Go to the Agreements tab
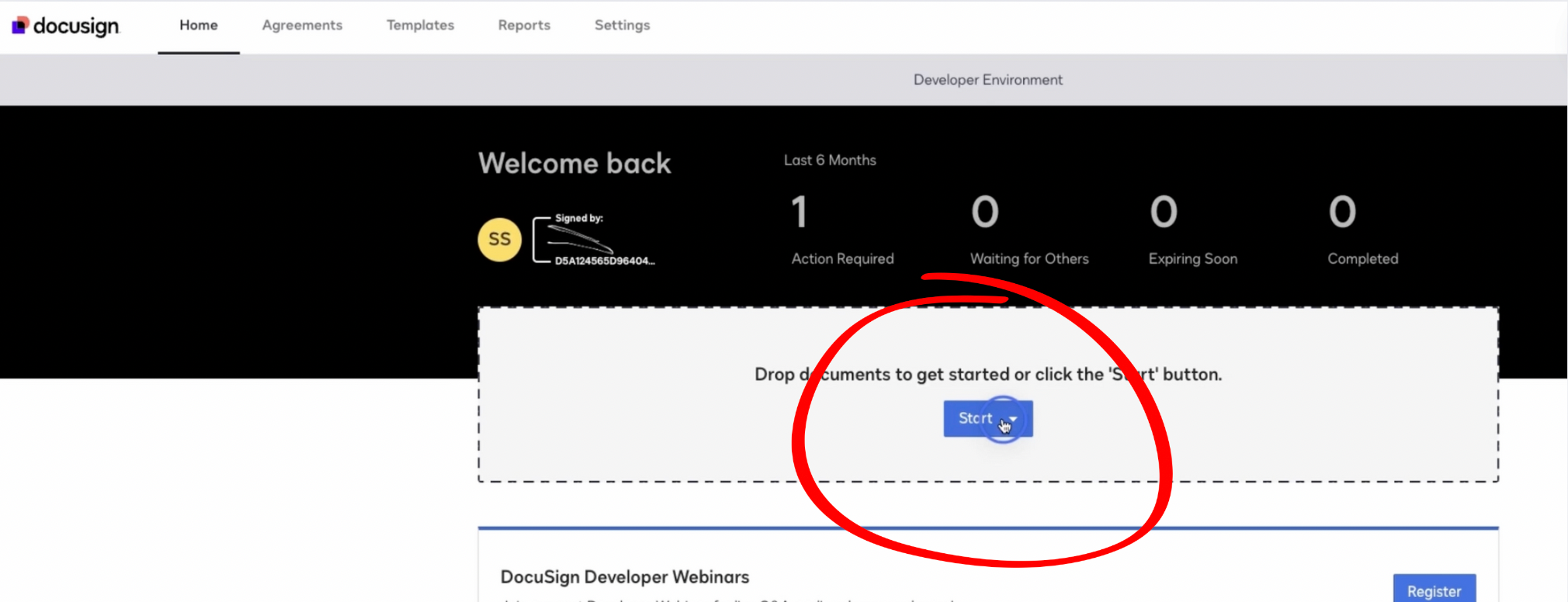 click(302, 26)
